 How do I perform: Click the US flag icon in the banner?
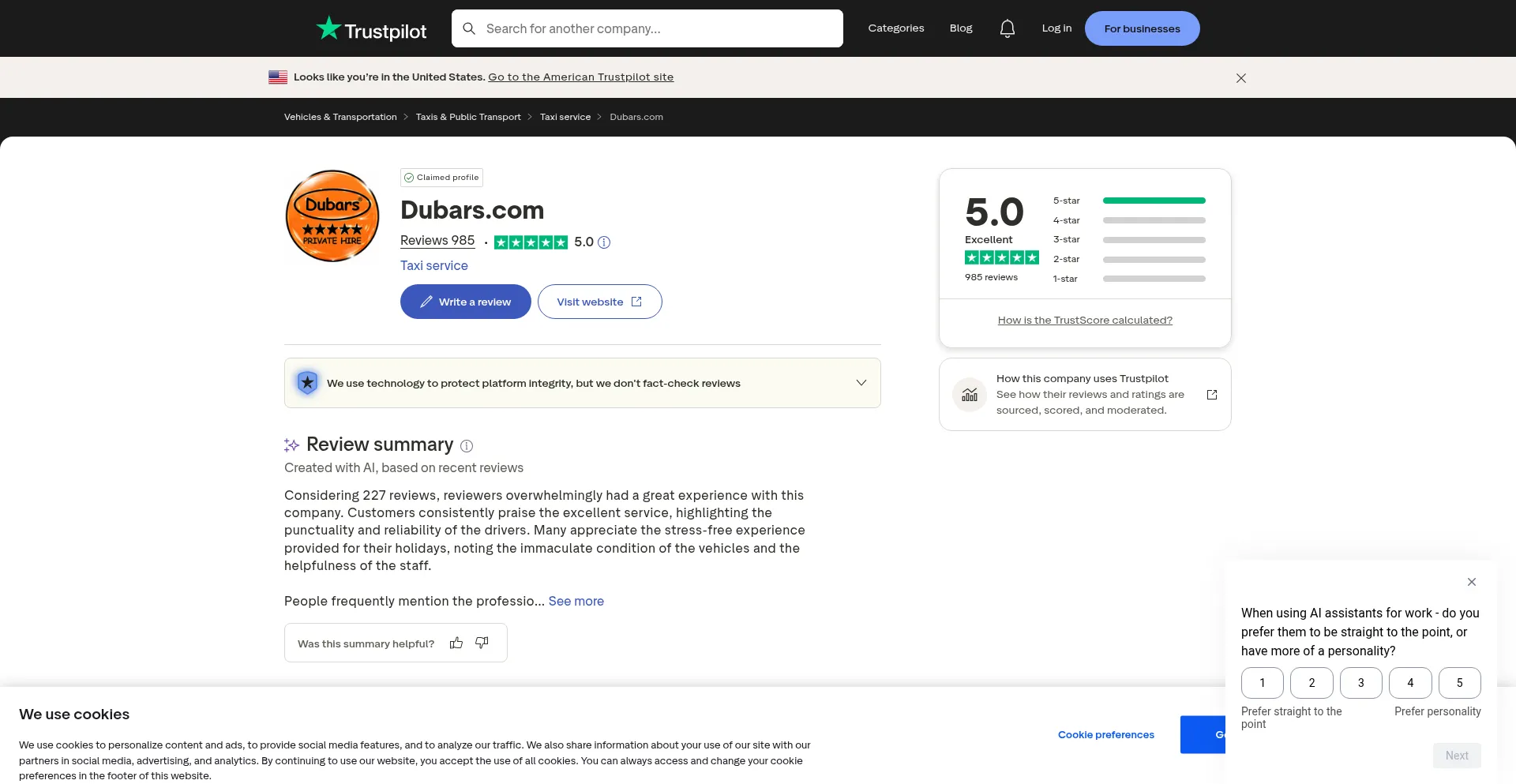(278, 77)
